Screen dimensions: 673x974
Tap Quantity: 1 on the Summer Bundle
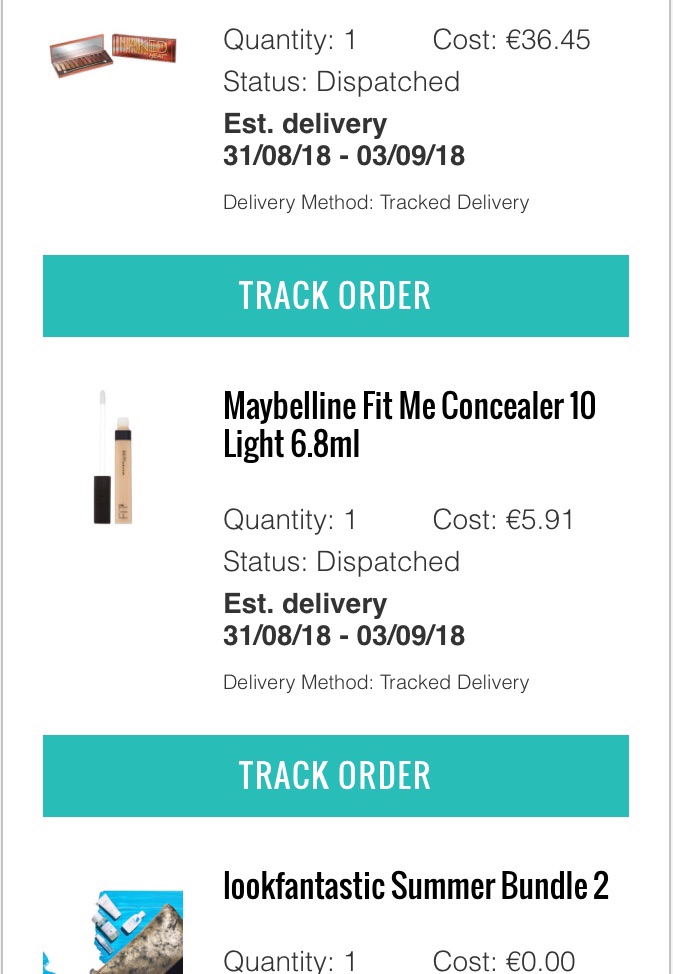coord(290,960)
